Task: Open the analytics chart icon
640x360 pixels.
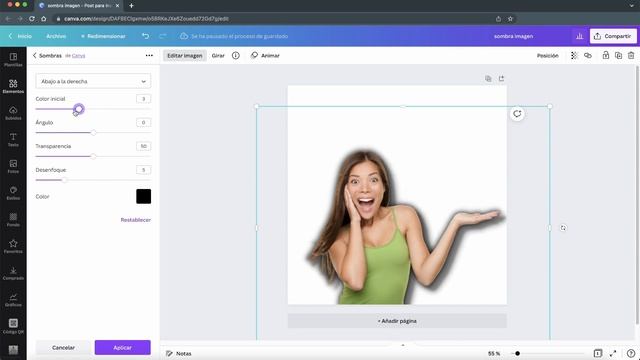Action: coord(579,36)
